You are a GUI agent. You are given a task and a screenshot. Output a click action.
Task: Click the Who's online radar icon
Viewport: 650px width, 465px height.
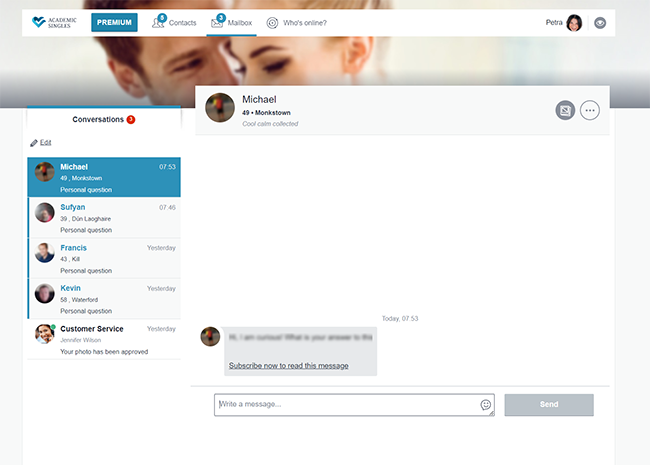[272, 23]
